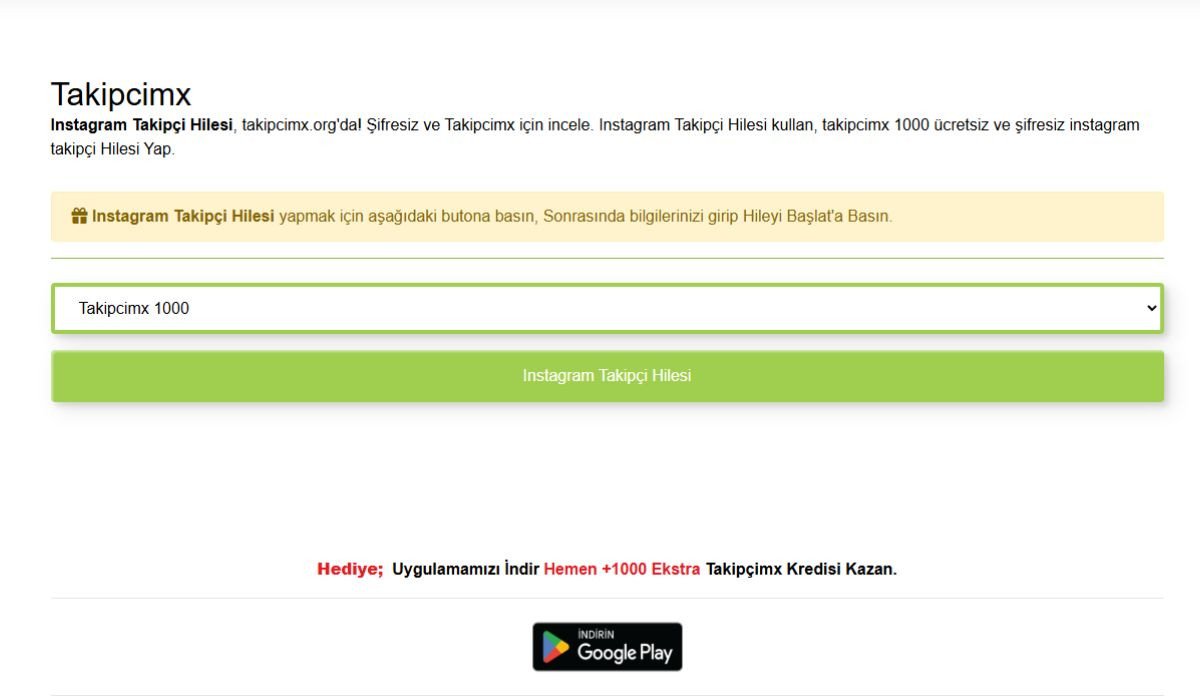Click the "Takipçimx Kredisi Kazan." text
This screenshot has width=1200, height=700.
[802, 569]
